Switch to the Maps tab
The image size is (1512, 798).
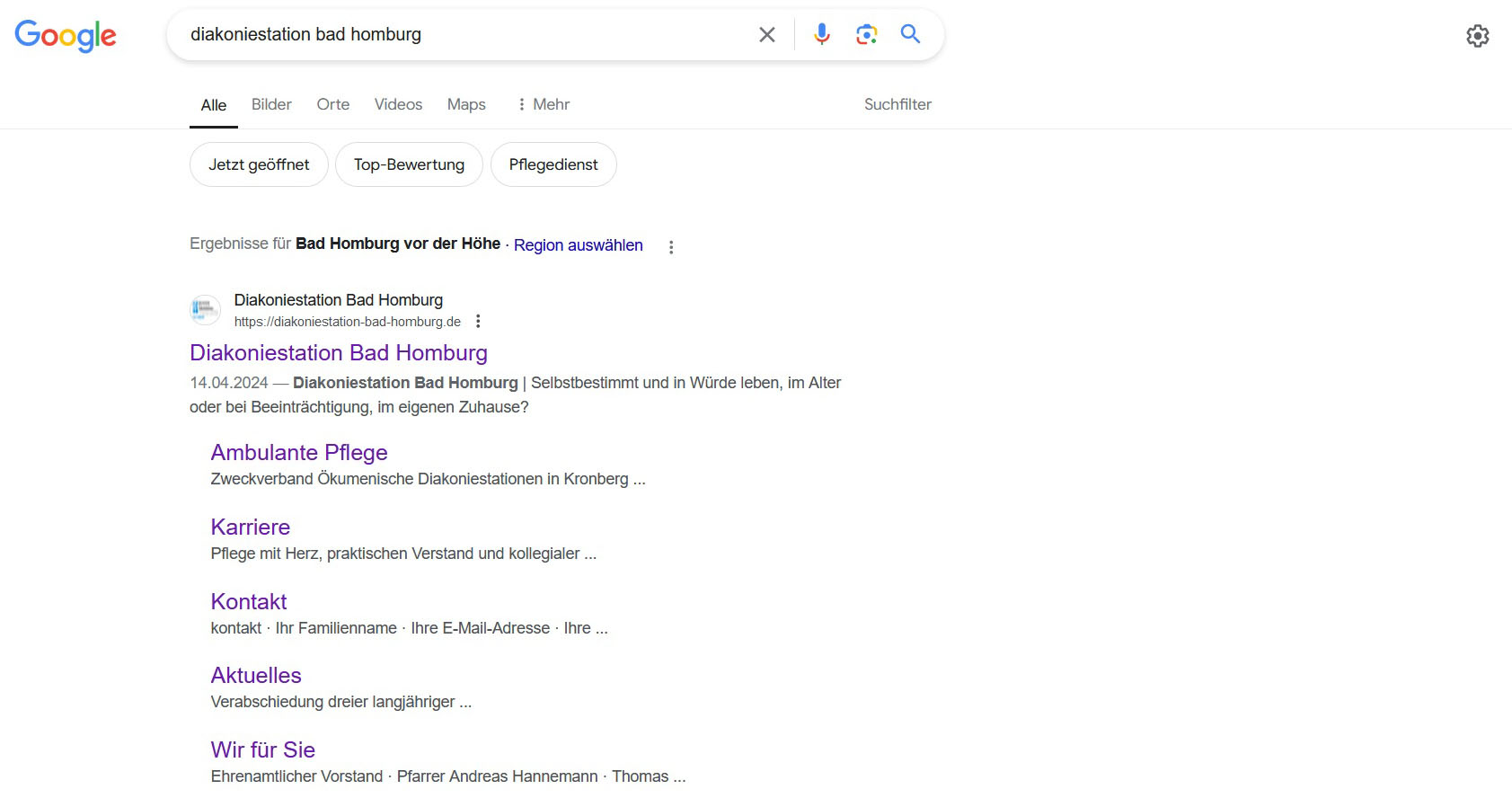466,104
